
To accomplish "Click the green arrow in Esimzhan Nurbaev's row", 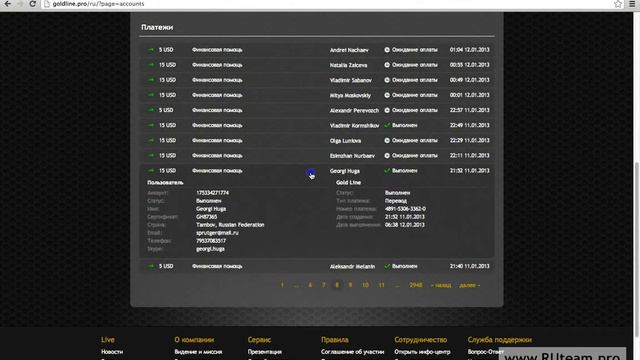I will pyautogui.click(x=151, y=156).
